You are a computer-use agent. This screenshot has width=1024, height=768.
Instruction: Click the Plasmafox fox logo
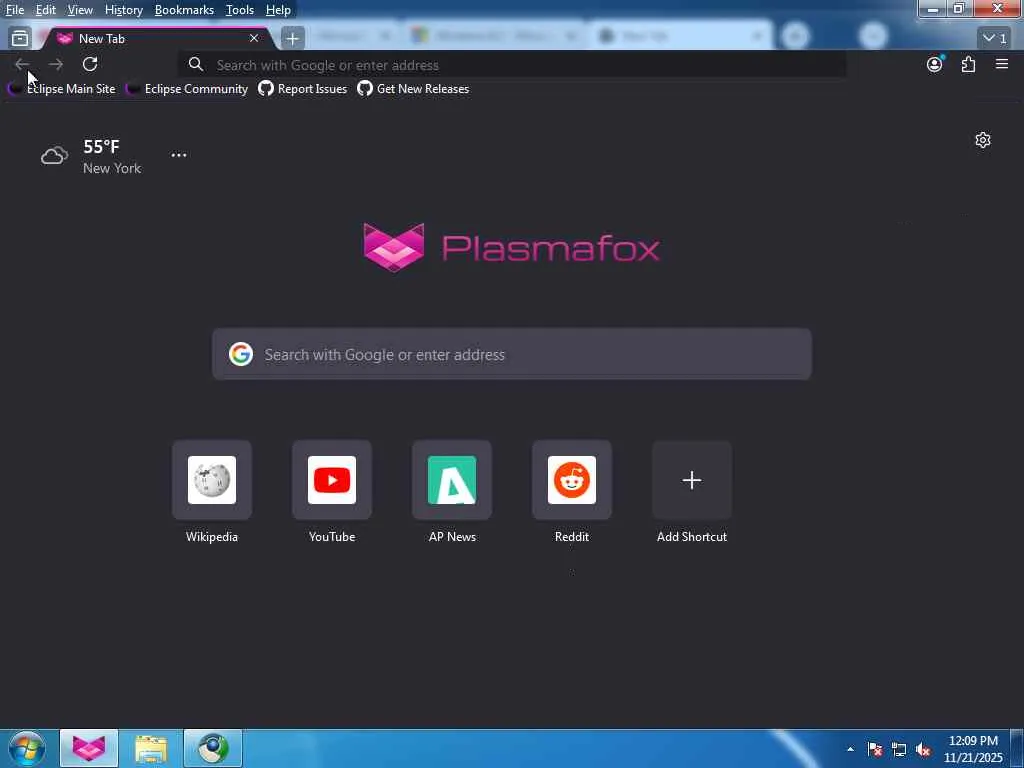point(394,247)
